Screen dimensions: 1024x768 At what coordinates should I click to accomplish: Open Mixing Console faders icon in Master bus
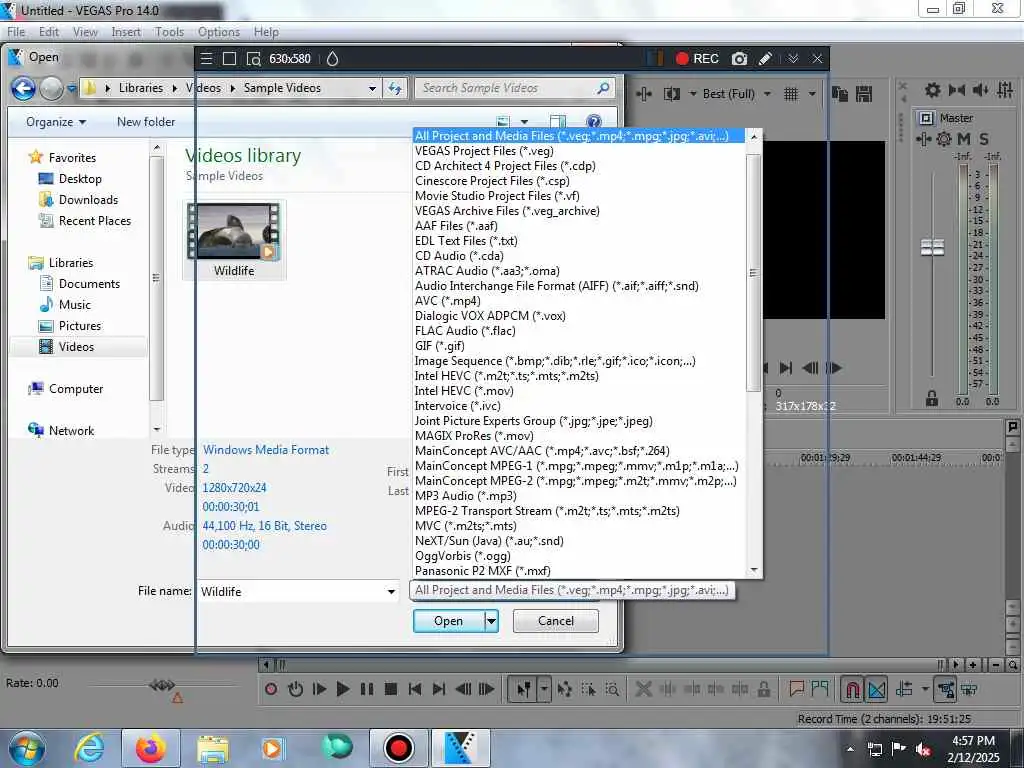coord(1005,90)
